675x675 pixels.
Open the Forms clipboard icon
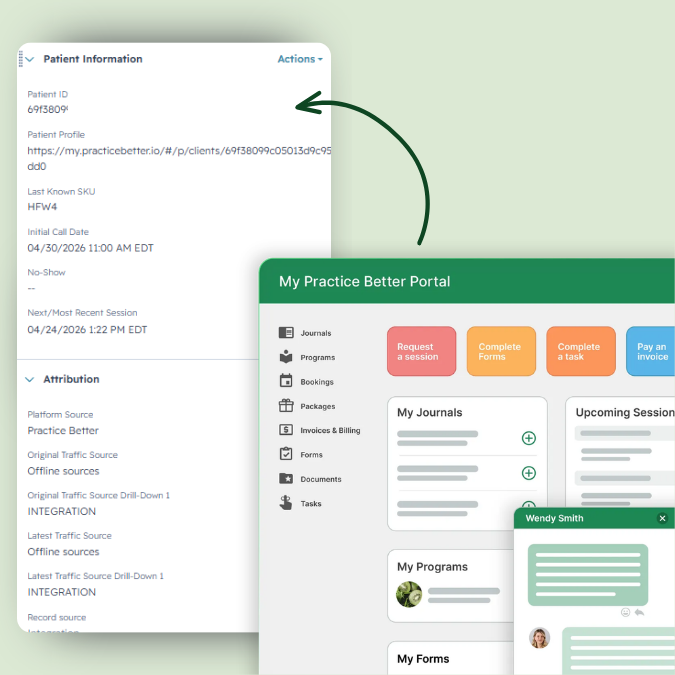[286, 454]
